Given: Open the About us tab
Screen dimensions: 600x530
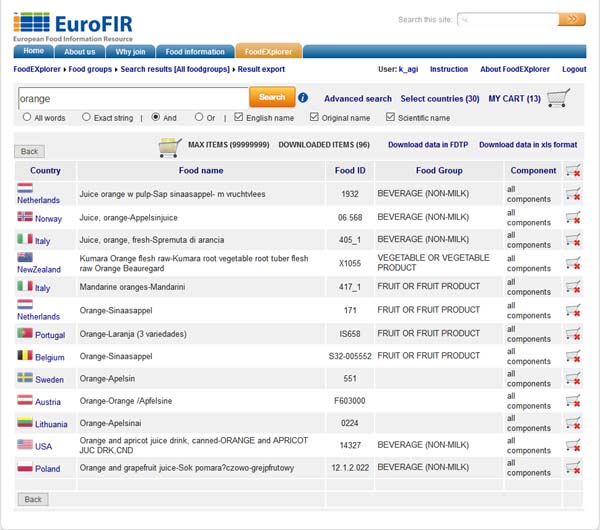Looking at the screenshot, I should tap(80, 51).
